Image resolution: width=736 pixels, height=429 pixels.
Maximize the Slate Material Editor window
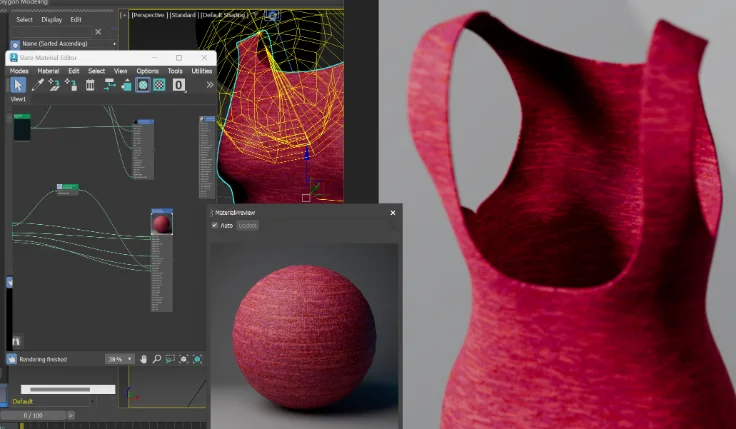179,58
